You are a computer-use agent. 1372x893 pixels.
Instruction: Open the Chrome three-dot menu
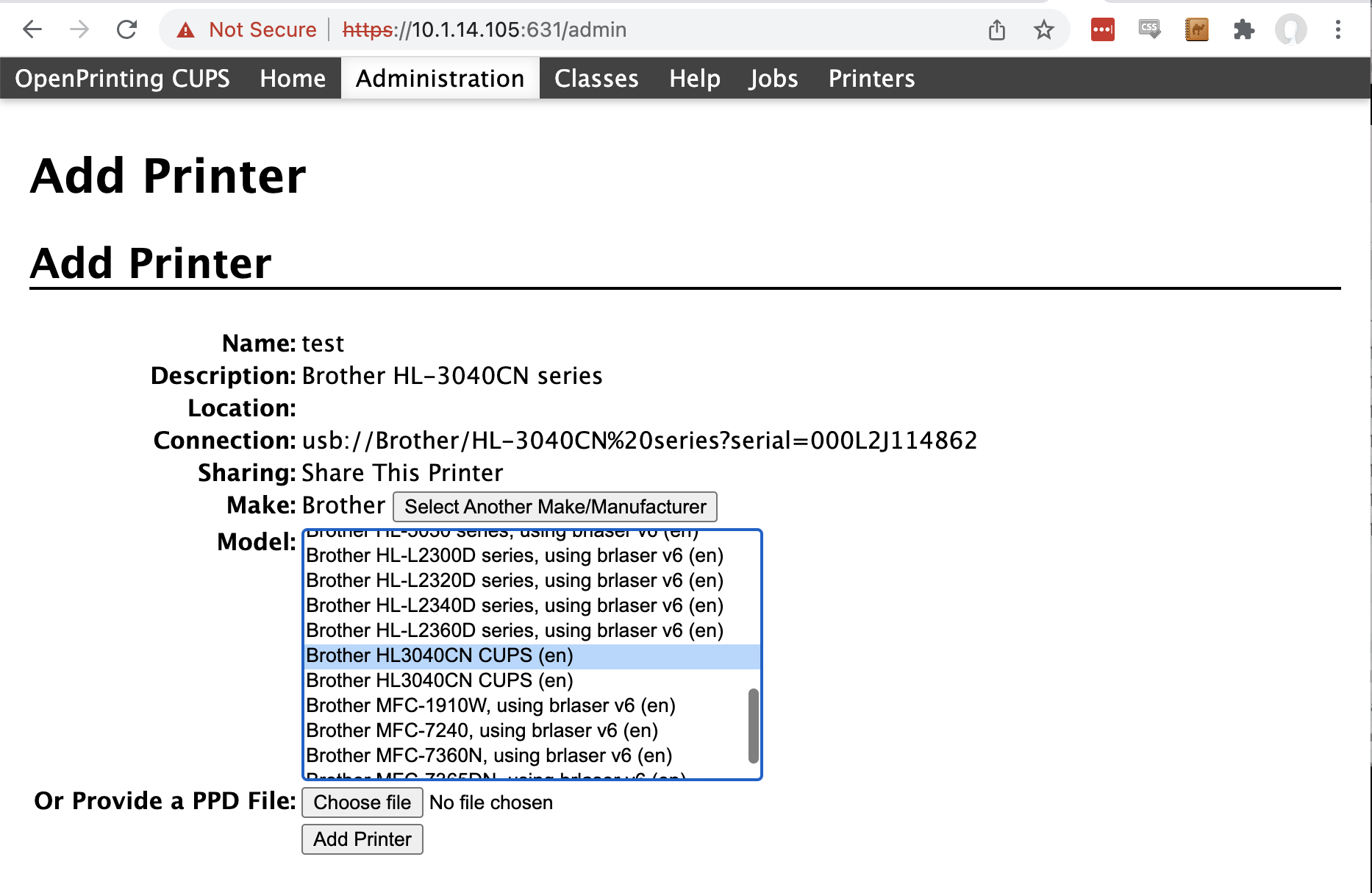pyautogui.click(x=1340, y=29)
